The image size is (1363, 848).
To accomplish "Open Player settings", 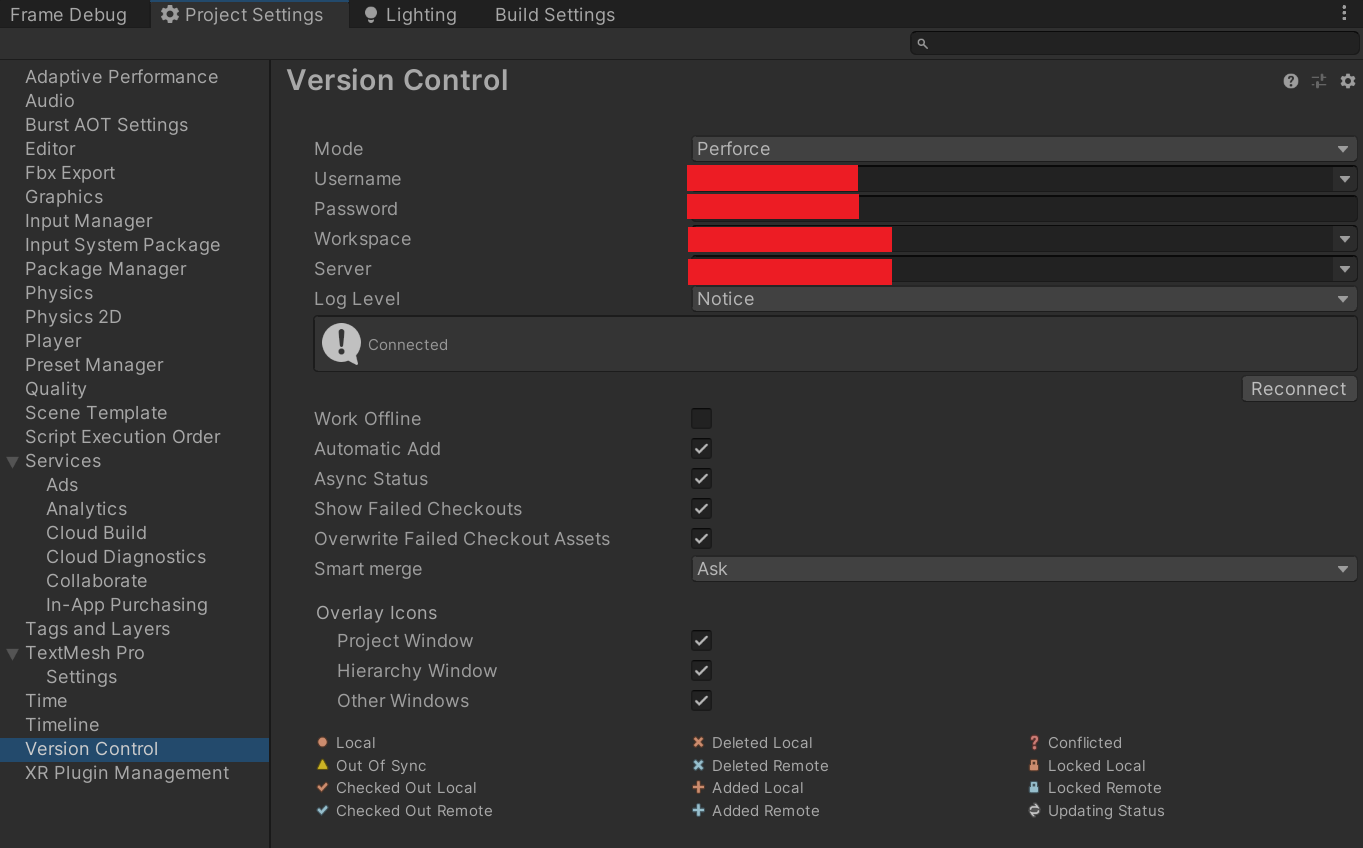I will (x=53, y=341).
